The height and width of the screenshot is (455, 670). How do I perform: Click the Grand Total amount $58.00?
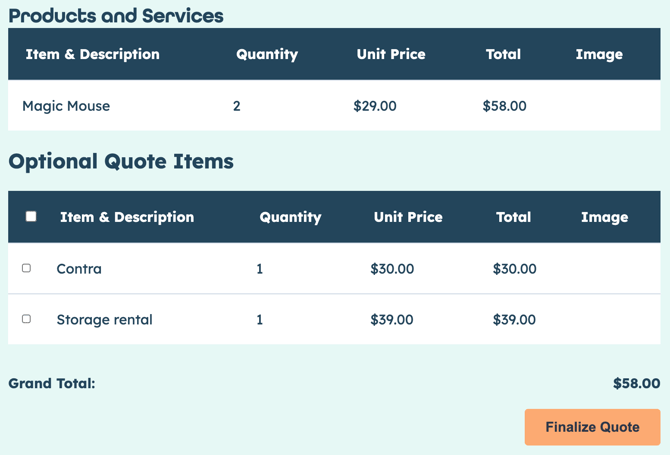click(636, 383)
